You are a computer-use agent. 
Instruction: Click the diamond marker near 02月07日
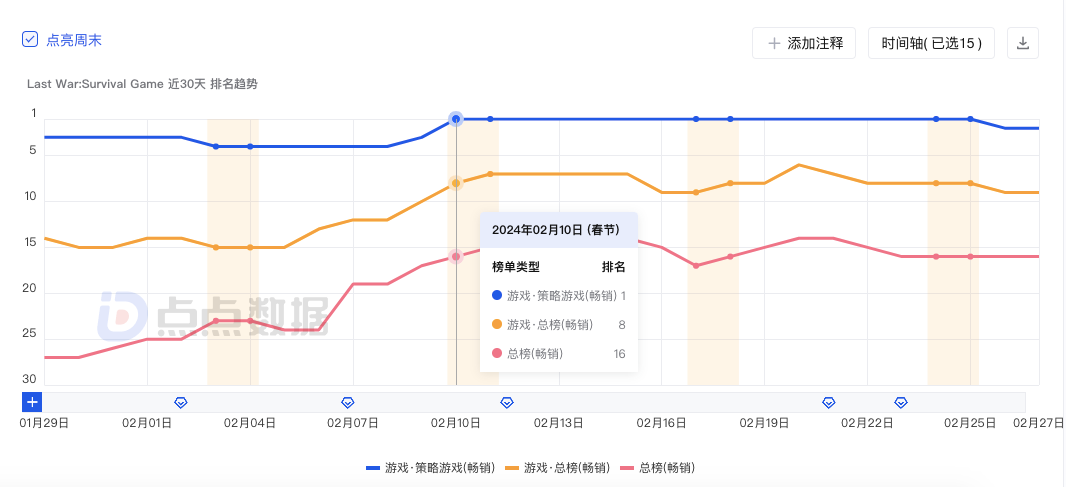point(348,402)
